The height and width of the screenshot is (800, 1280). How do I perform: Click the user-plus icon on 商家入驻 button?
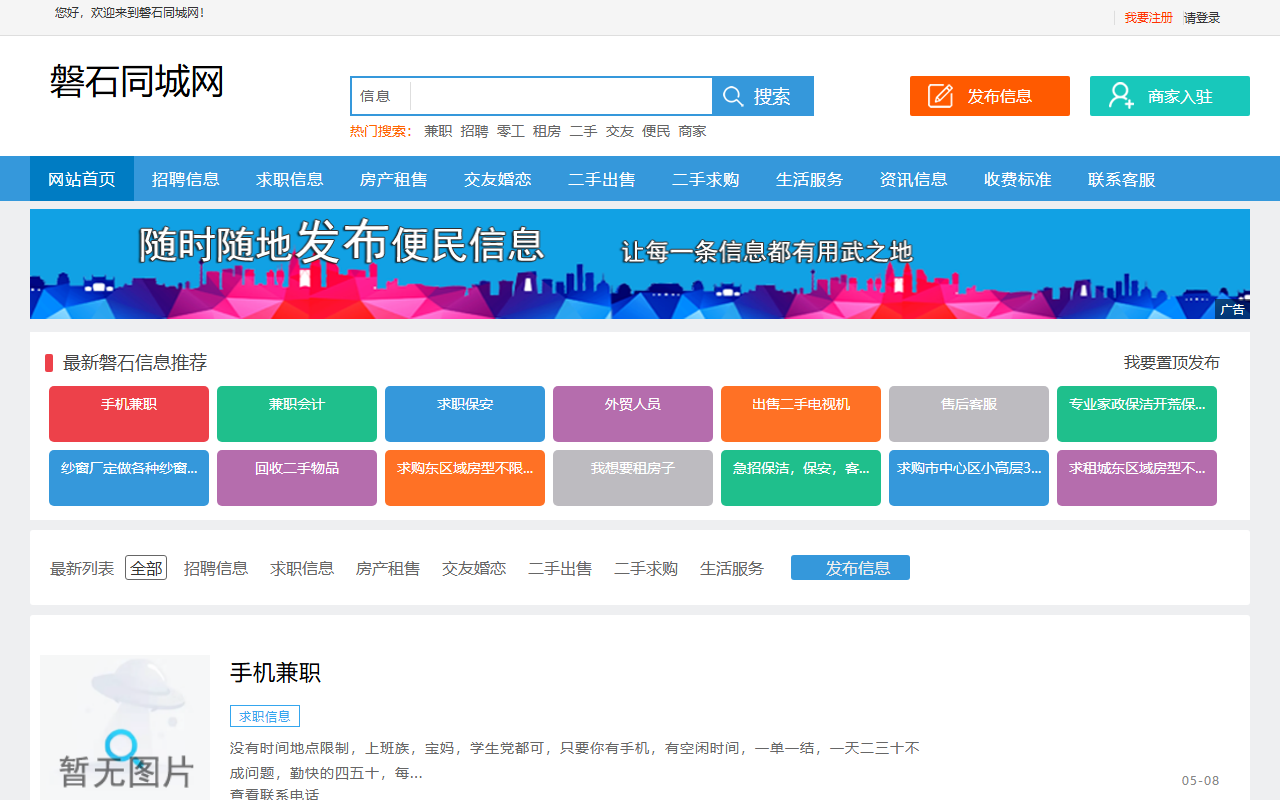[1121, 96]
